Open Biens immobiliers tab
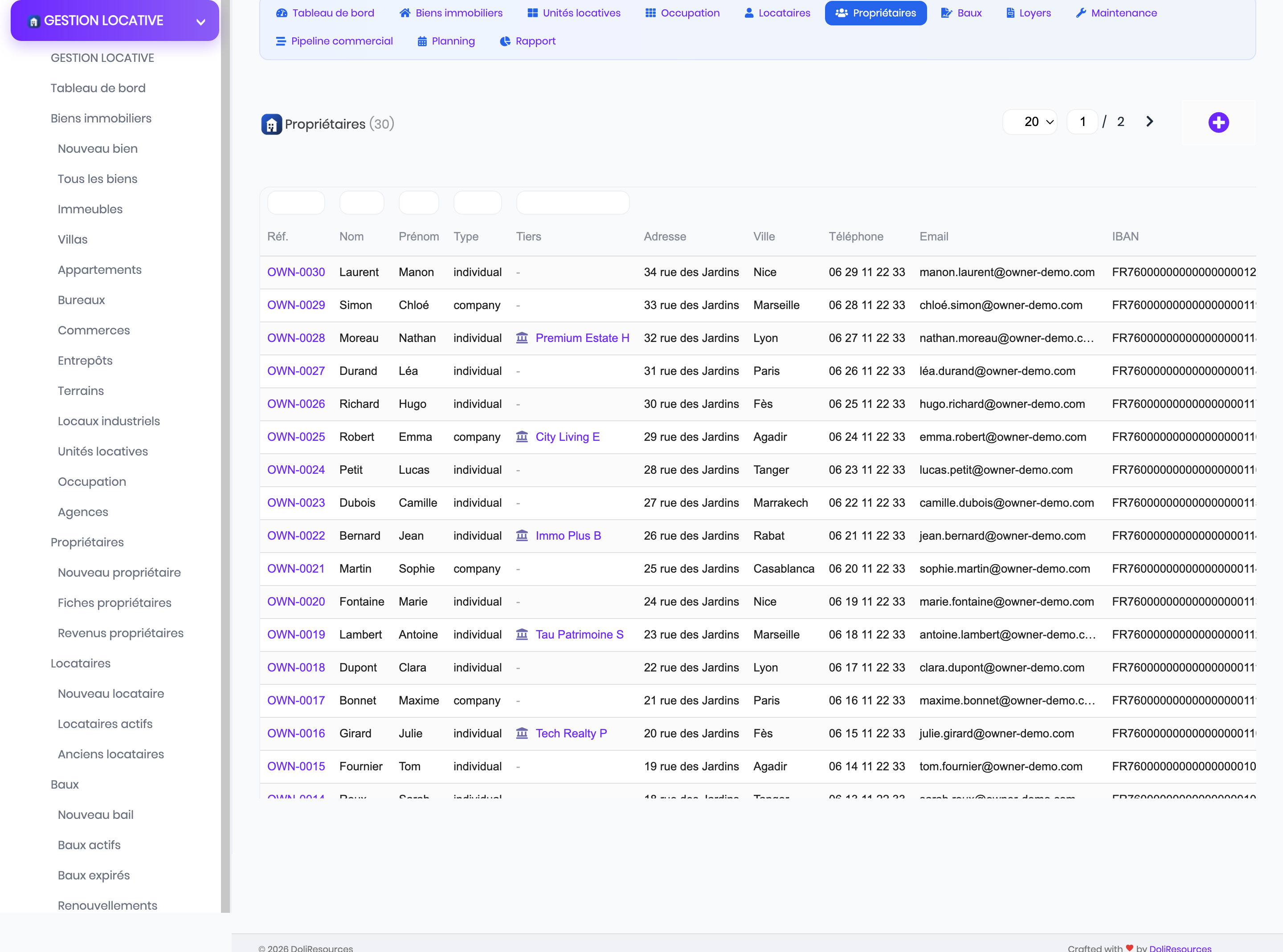Image resolution: width=1283 pixels, height=952 pixels. (x=451, y=12)
